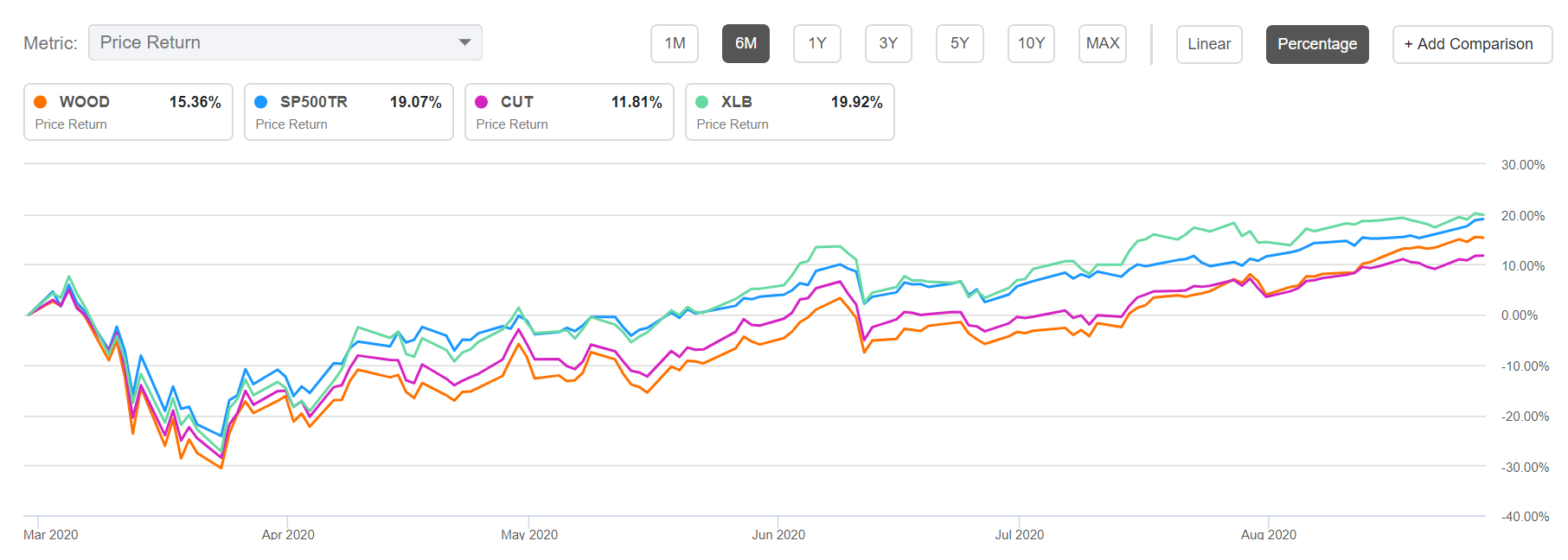Select the WOOD ticker card
The image size is (1568, 560).
(128, 112)
